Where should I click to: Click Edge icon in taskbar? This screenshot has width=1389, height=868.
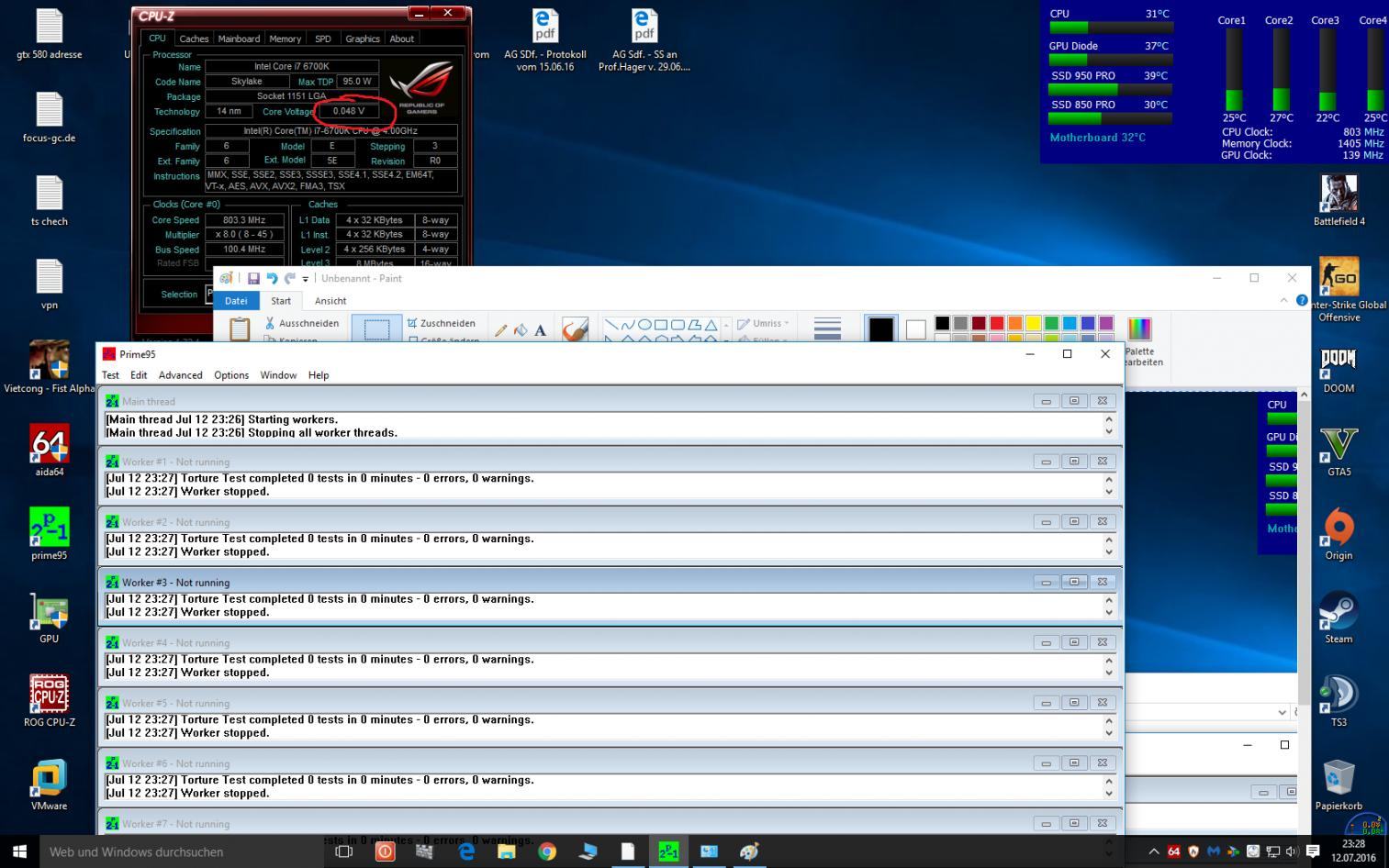pyautogui.click(x=466, y=851)
